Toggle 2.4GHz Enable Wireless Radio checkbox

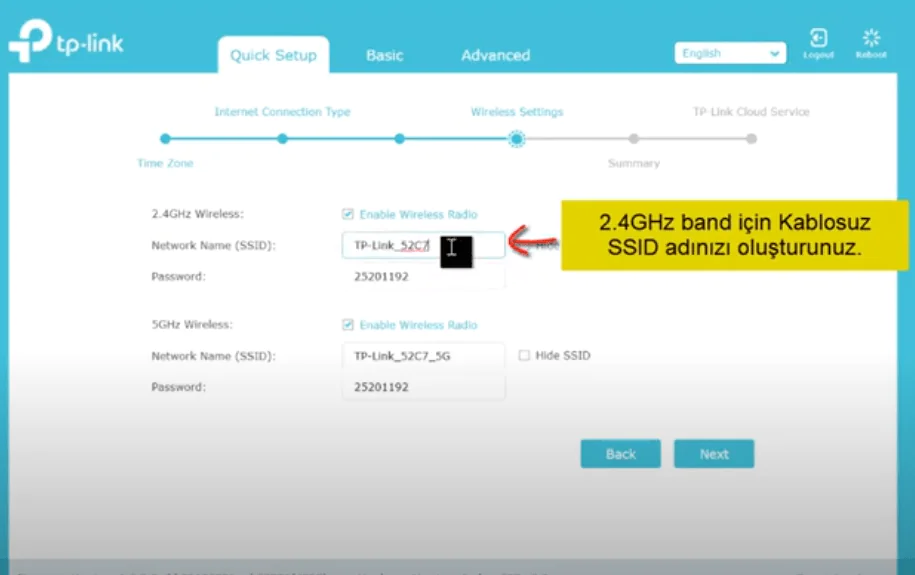pyautogui.click(x=348, y=214)
